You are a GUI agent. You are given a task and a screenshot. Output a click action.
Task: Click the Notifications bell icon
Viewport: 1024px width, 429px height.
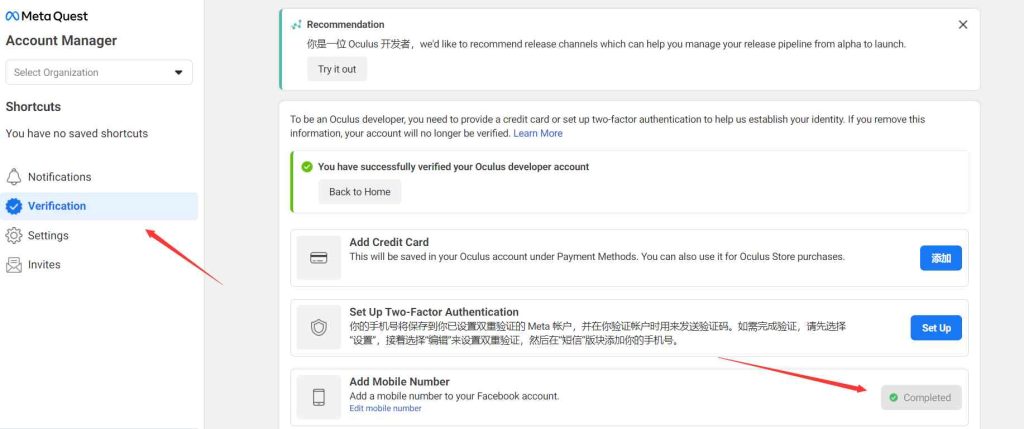(x=14, y=177)
